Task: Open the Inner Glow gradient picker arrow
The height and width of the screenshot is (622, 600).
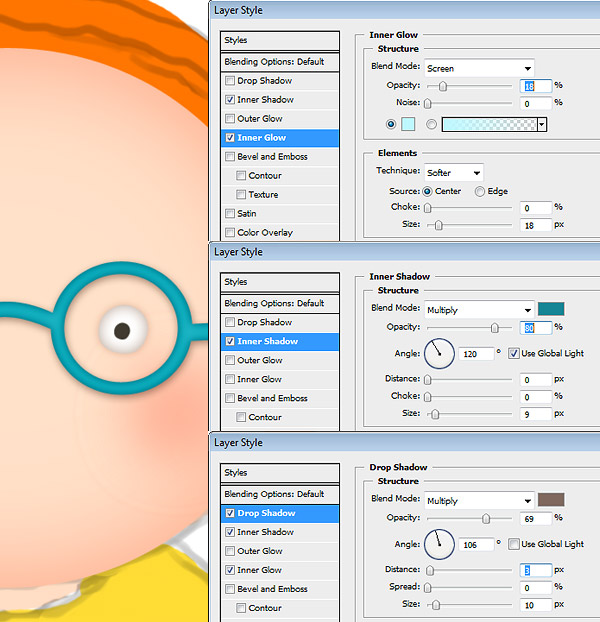Action: [x=542, y=125]
